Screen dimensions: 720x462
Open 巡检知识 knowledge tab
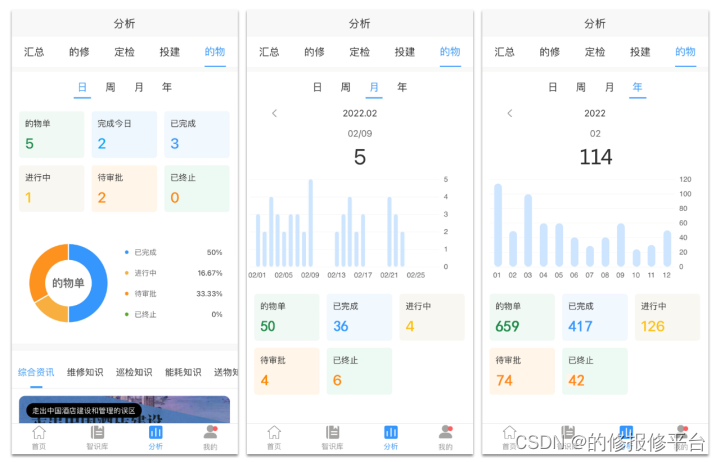pyautogui.click(x=134, y=372)
